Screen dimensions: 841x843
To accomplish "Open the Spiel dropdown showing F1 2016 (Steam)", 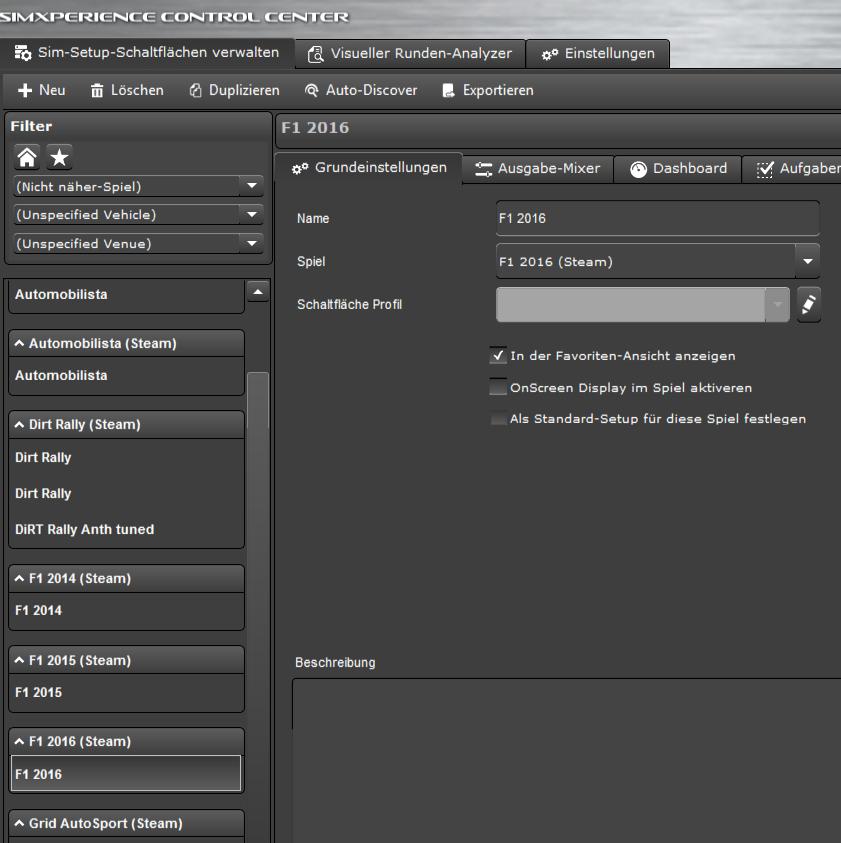I will pos(808,261).
